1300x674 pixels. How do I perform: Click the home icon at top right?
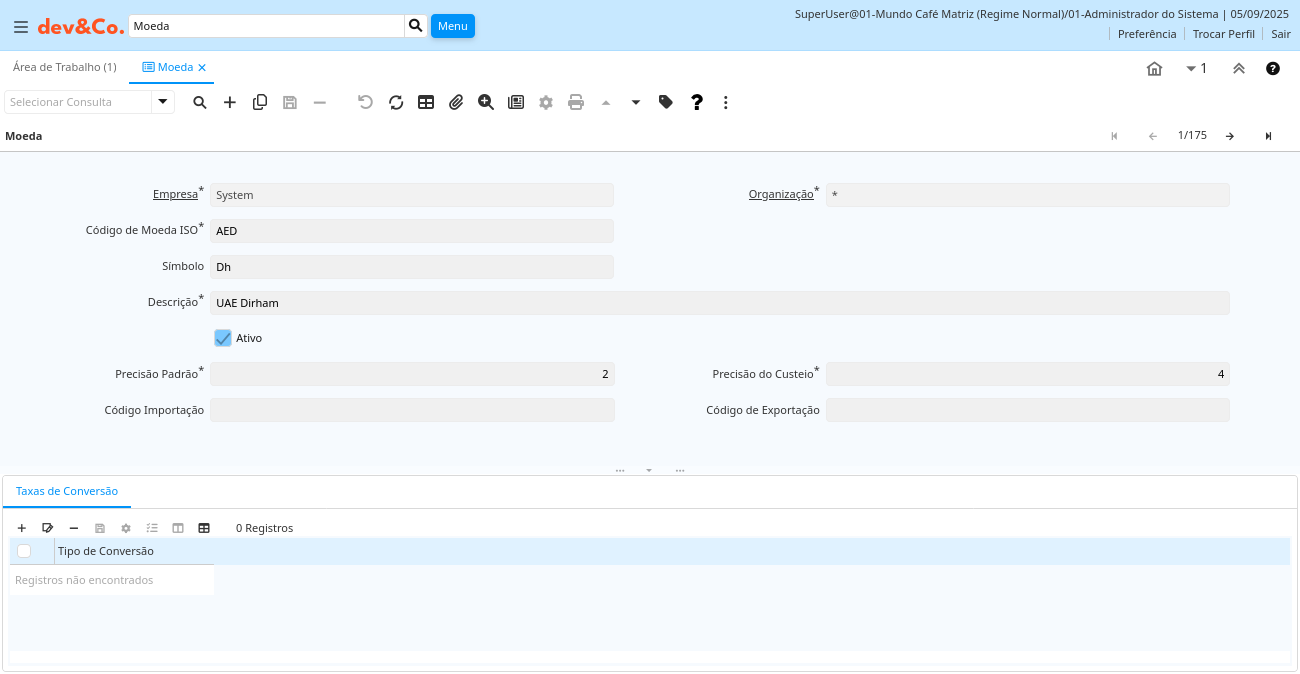(x=1154, y=68)
